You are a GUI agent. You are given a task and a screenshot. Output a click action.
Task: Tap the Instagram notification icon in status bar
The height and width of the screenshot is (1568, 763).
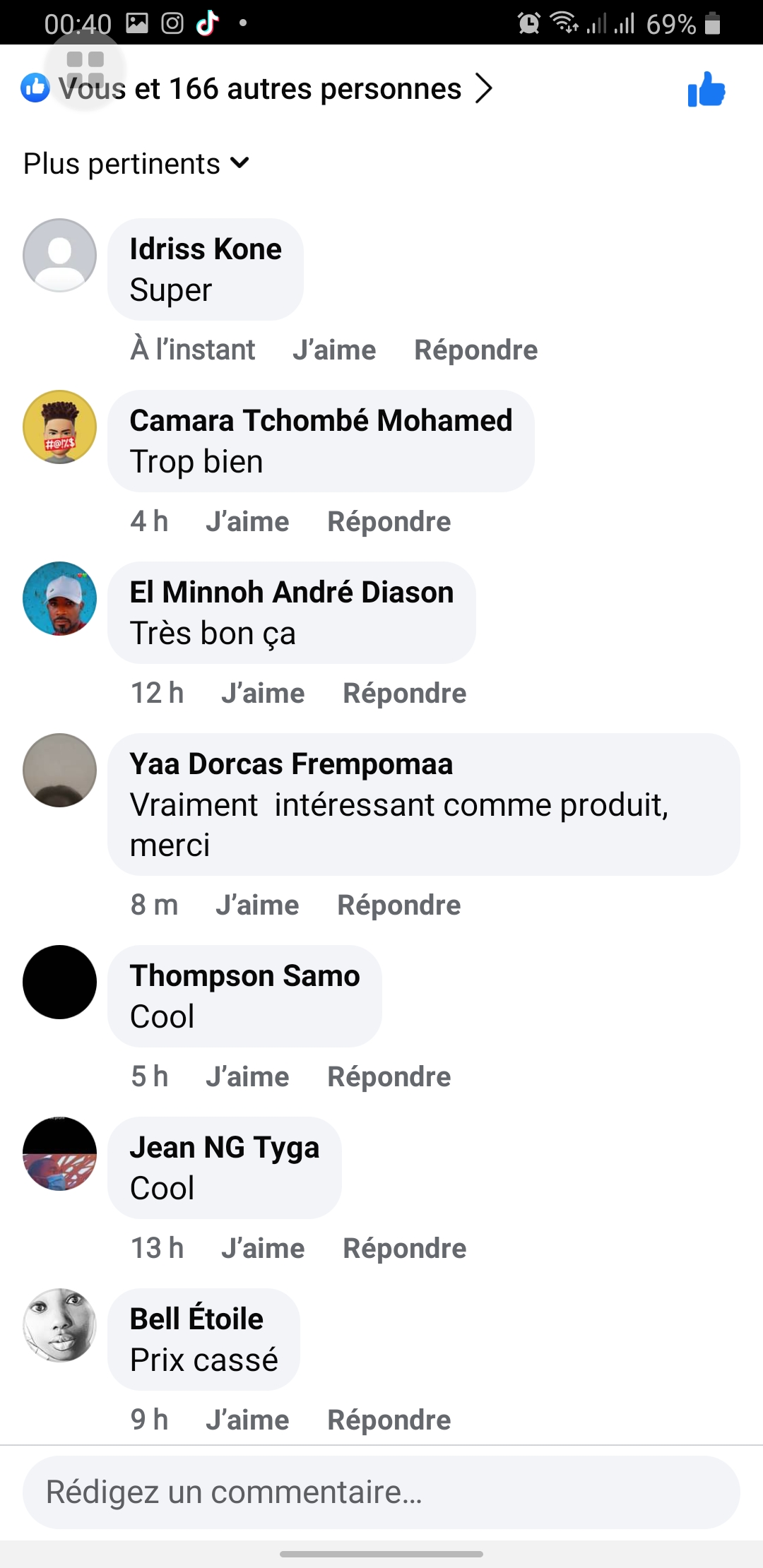pyautogui.click(x=172, y=23)
